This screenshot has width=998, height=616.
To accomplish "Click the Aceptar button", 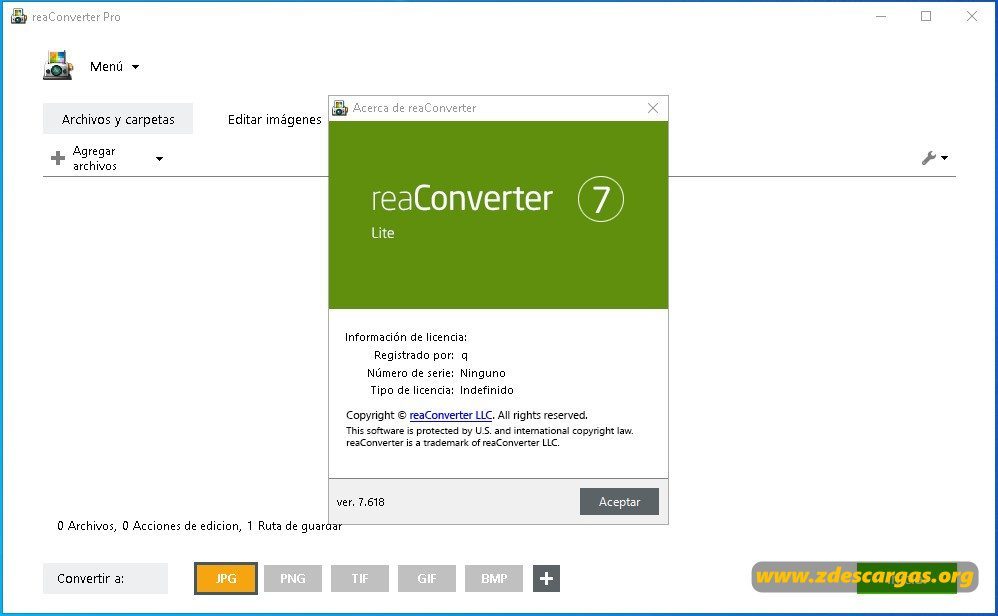I will (x=619, y=501).
